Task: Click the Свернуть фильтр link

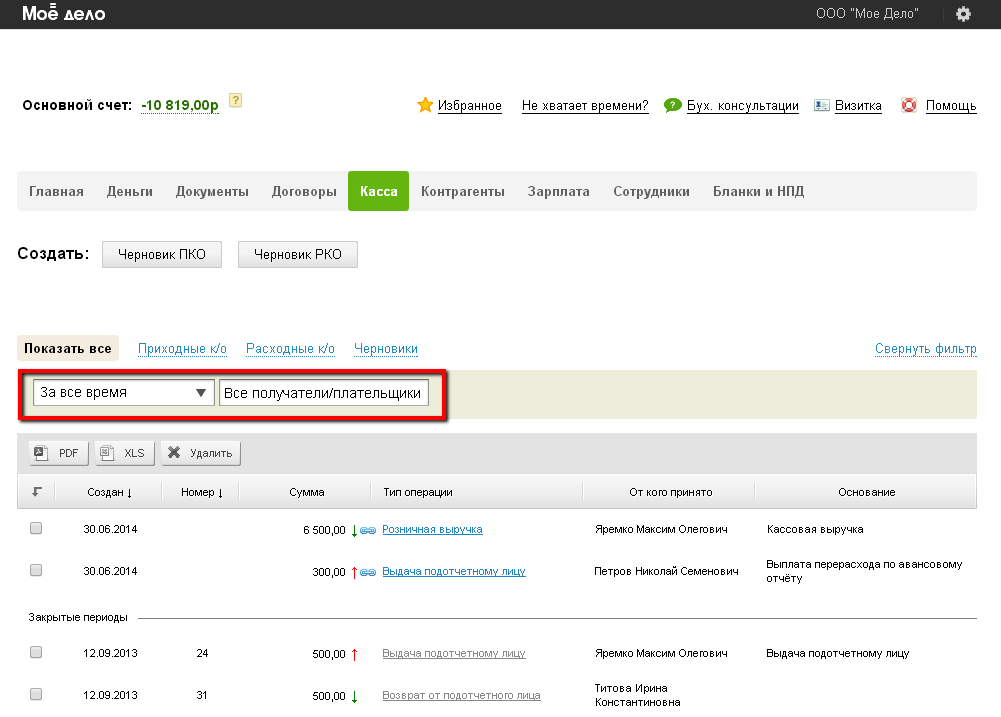Action: [925, 349]
